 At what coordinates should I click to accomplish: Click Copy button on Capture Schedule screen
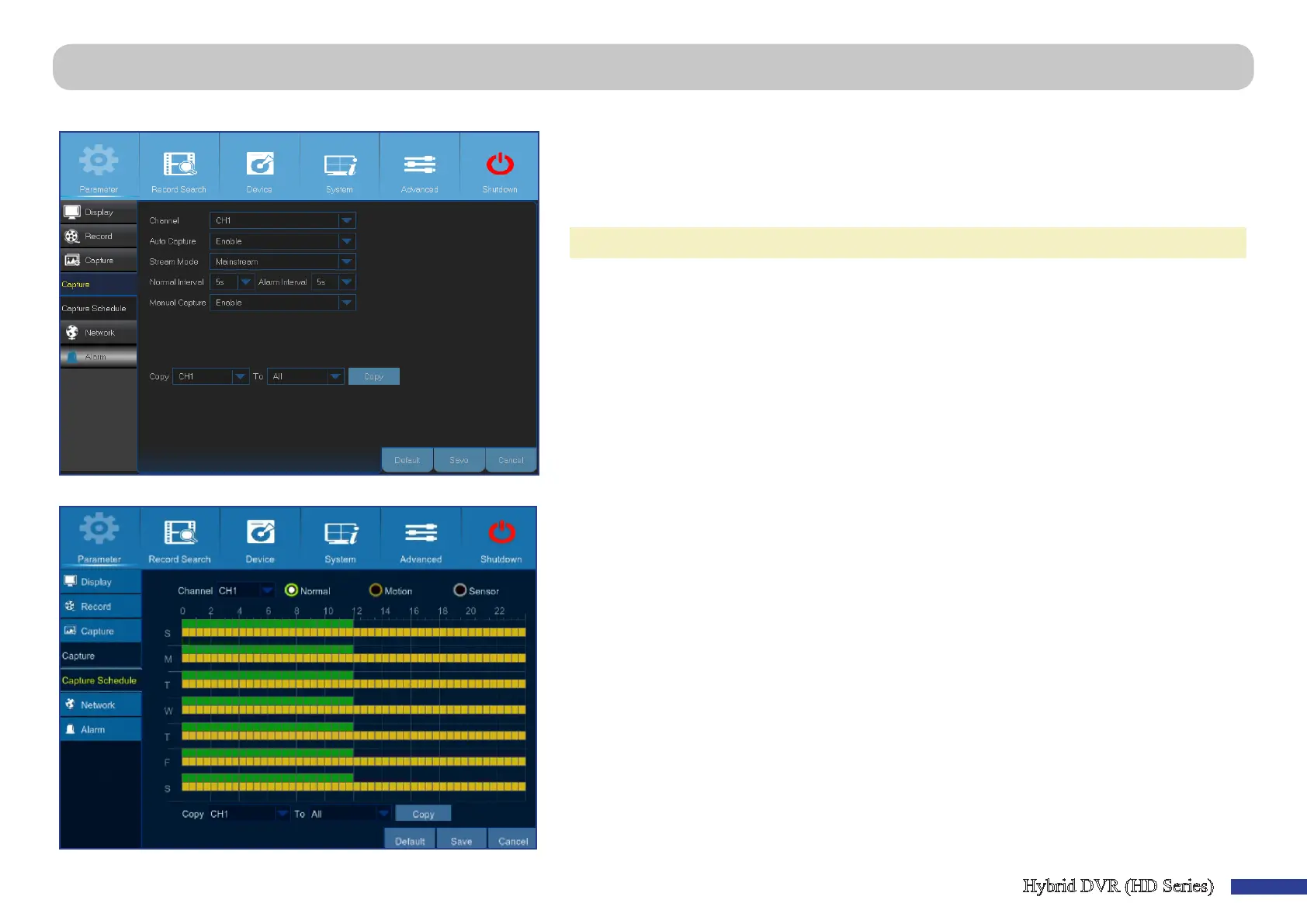pyautogui.click(x=423, y=814)
